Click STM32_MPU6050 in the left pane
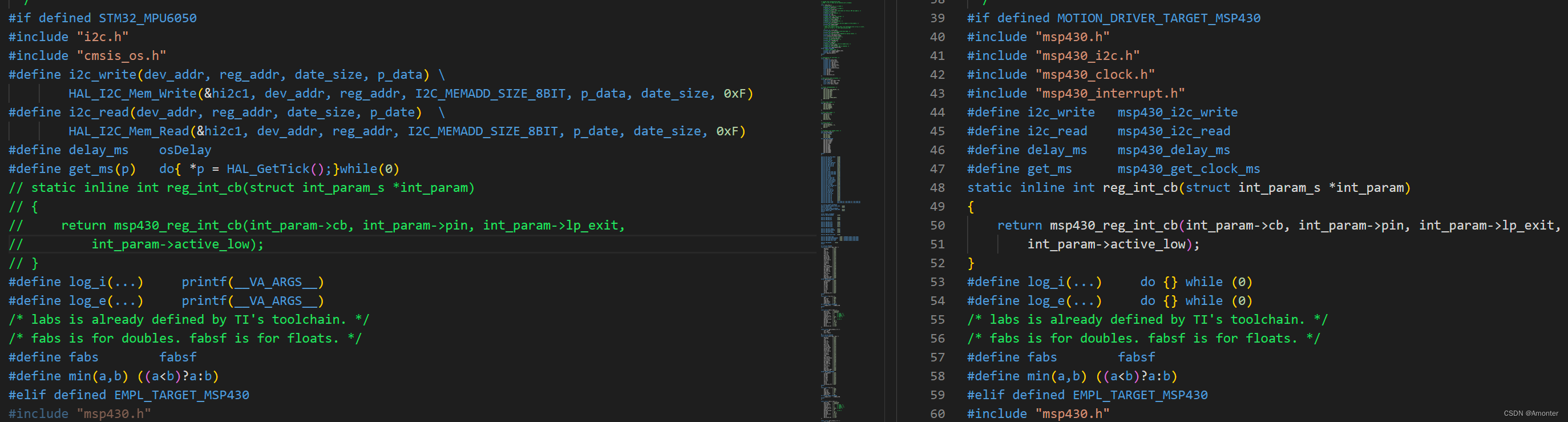This screenshot has width=1568, height=422. click(148, 18)
